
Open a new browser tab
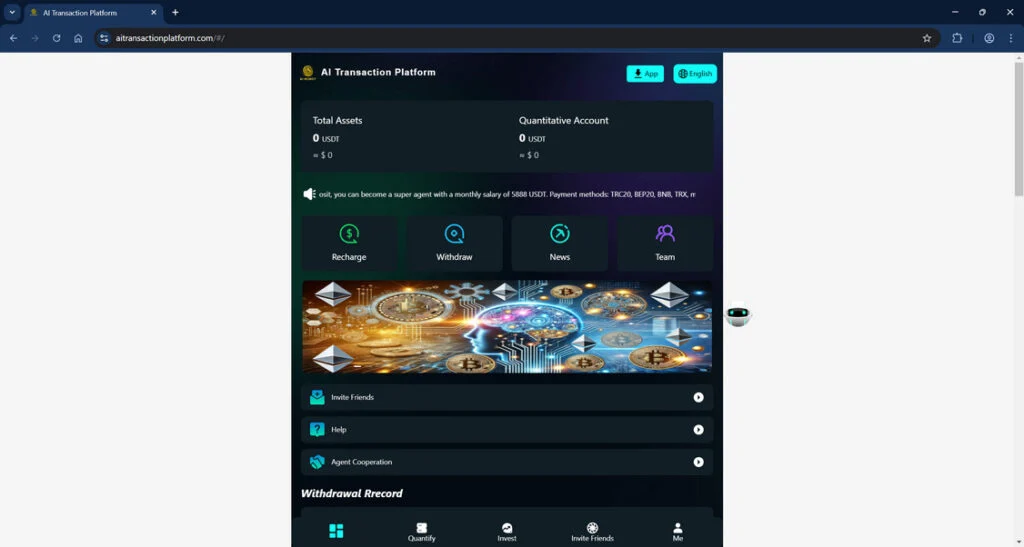coord(175,12)
